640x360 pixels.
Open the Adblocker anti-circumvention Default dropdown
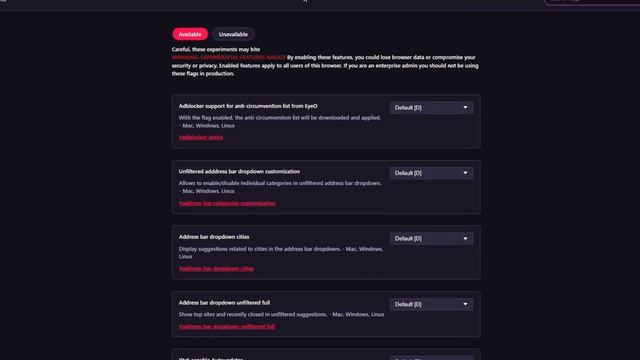point(431,108)
